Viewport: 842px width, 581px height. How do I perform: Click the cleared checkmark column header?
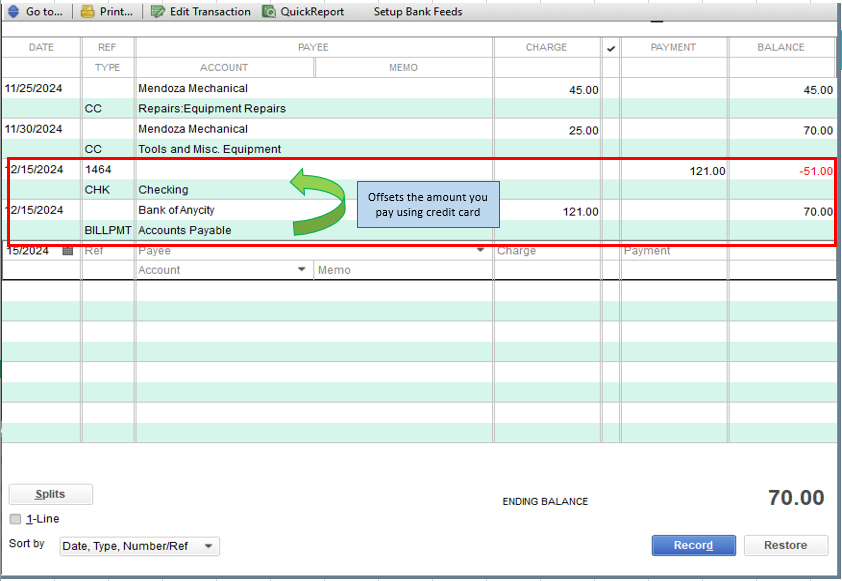611,48
